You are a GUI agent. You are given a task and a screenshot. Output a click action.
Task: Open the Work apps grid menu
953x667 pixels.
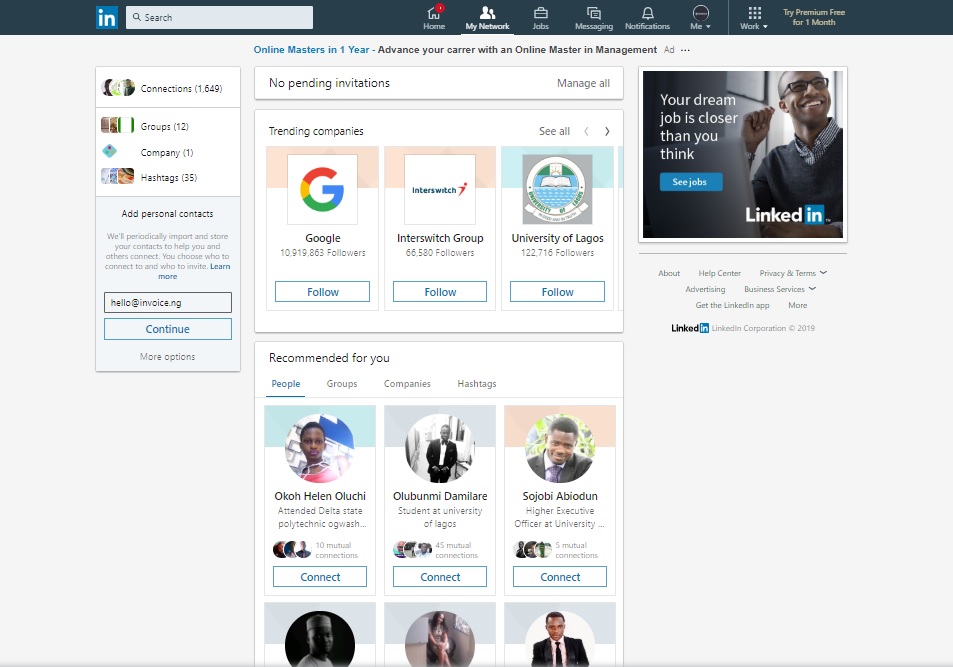coord(754,18)
